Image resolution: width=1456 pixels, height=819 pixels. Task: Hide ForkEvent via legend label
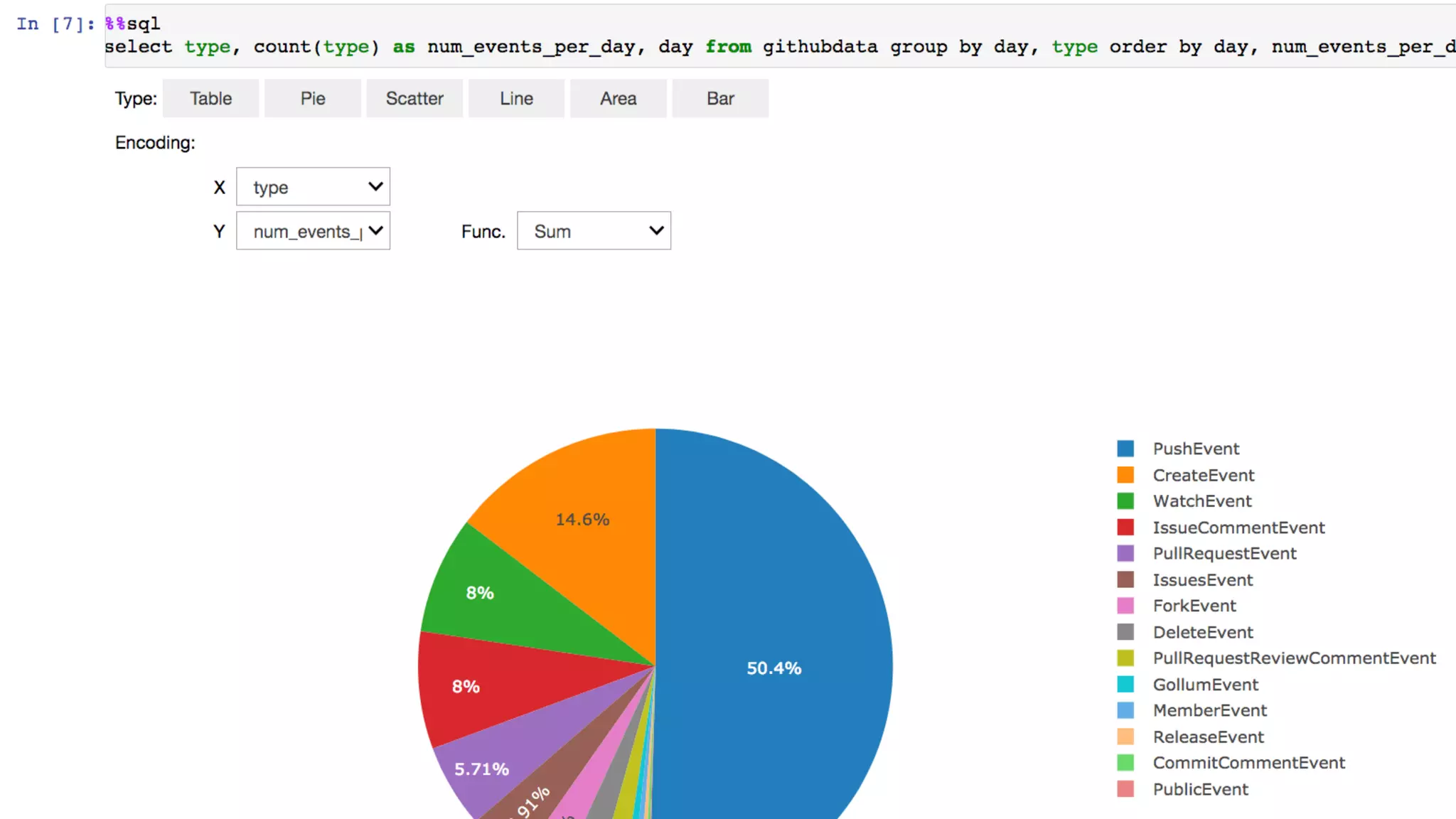click(1194, 606)
